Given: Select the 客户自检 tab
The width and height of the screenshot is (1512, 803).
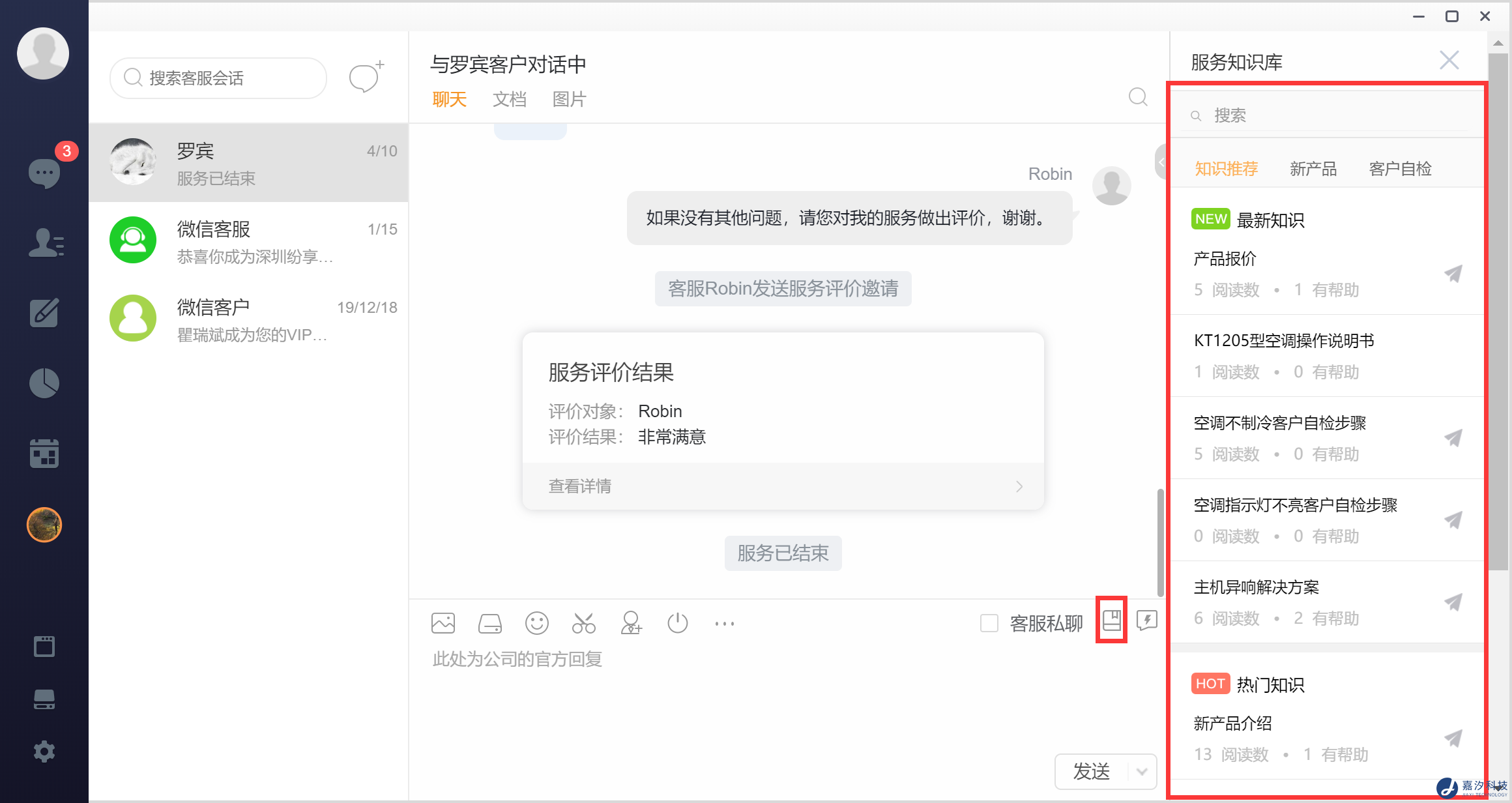Looking at the screenshot, I should pos(1400,169).
